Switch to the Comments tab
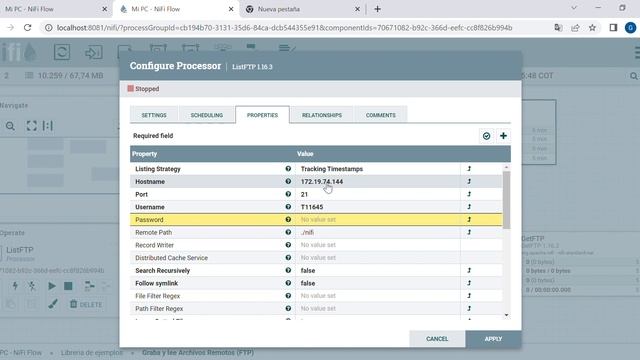The image size is (640, 360). (380, 115)
